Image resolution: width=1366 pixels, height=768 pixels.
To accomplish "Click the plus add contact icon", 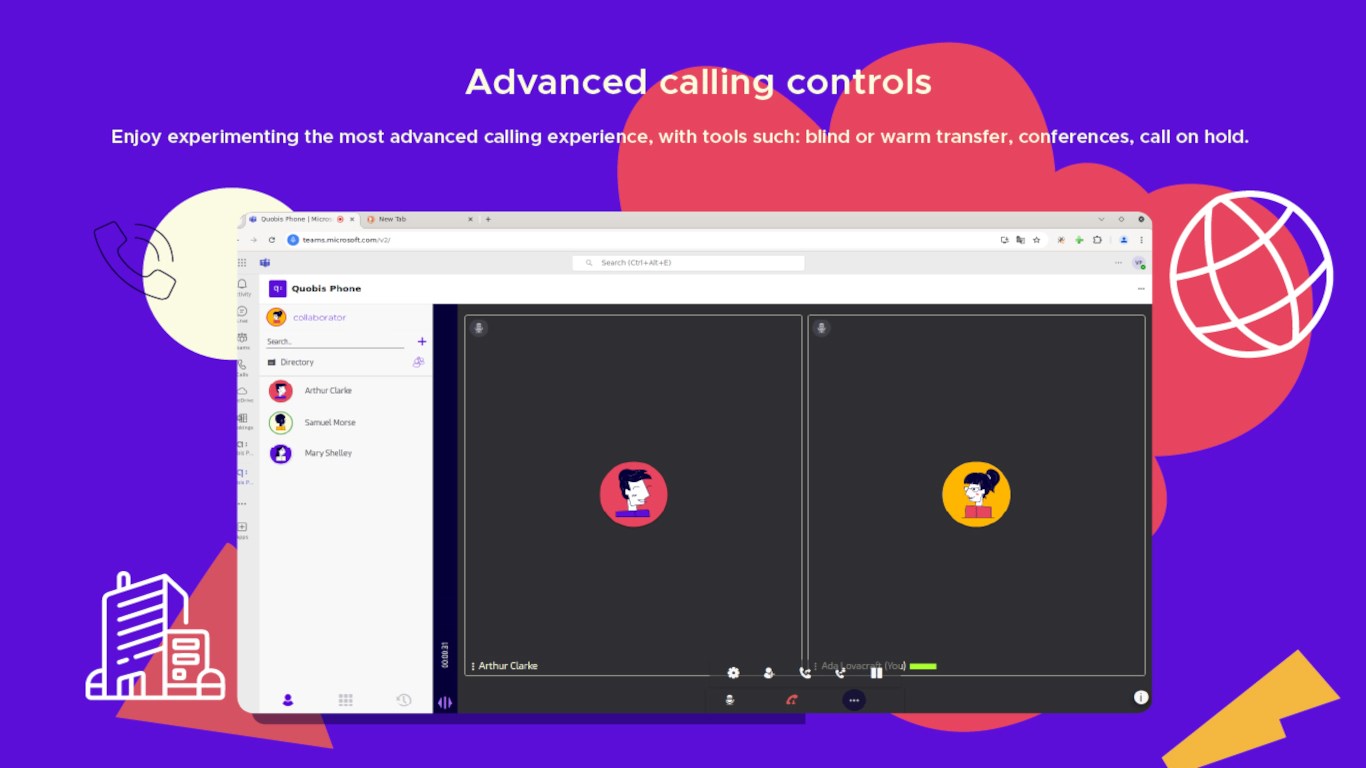I will tap(422, 341).
